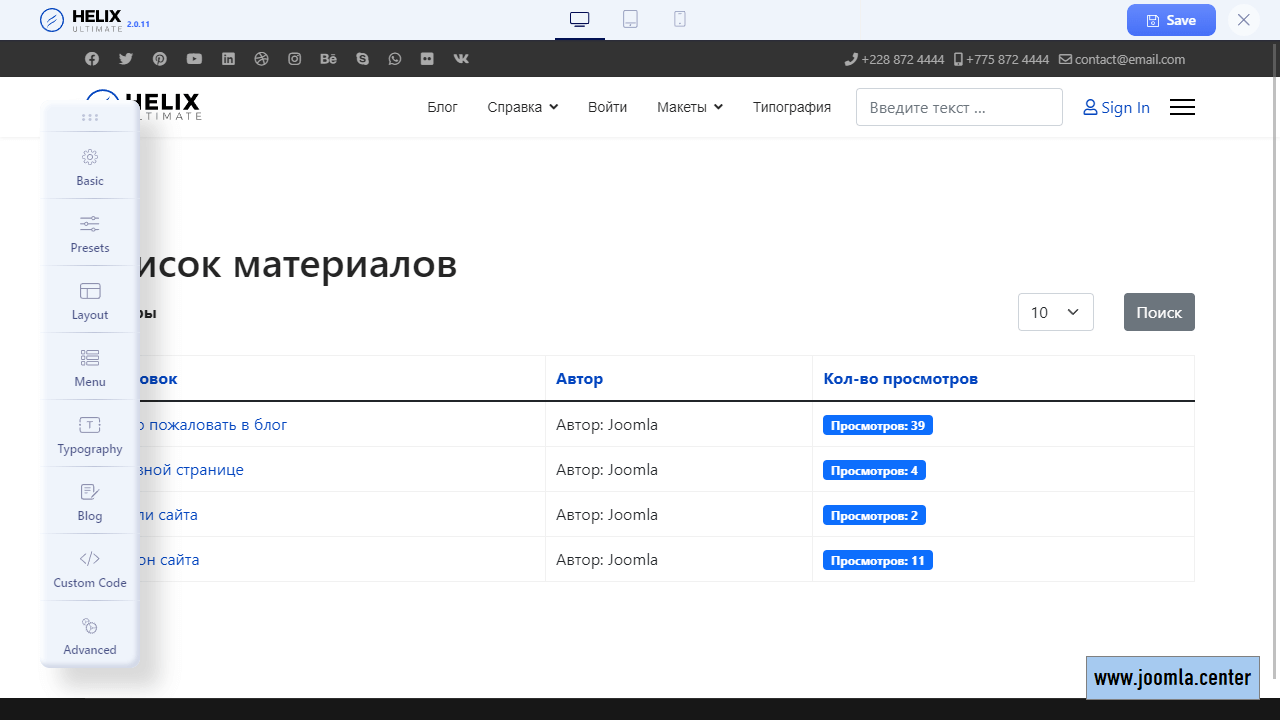Go to the Типография menu item
The width and height of the screenshot is (1280, 720).
(791, 107)
